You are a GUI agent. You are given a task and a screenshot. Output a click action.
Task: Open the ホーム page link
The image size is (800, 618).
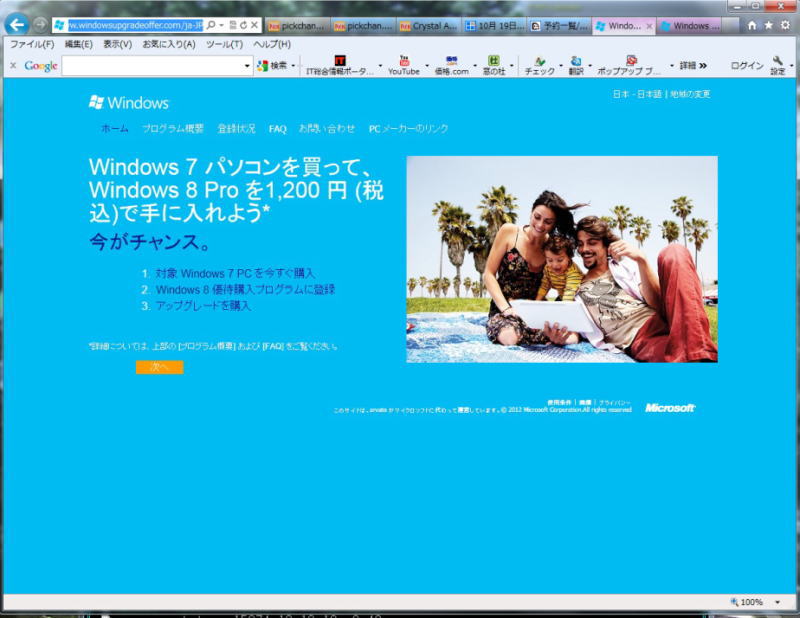[115, 129]
